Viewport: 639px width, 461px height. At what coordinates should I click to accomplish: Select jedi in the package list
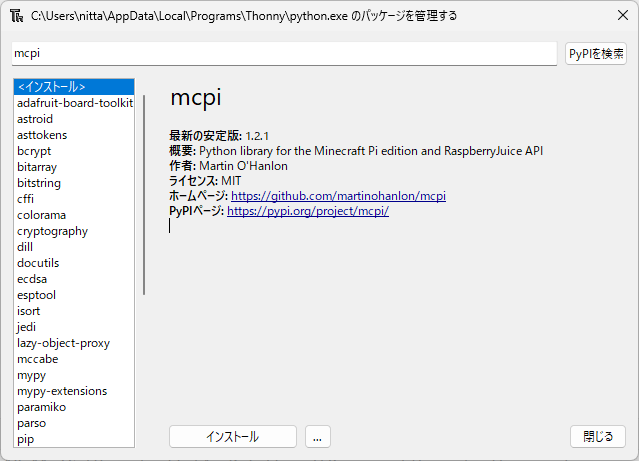click(26, 327)
